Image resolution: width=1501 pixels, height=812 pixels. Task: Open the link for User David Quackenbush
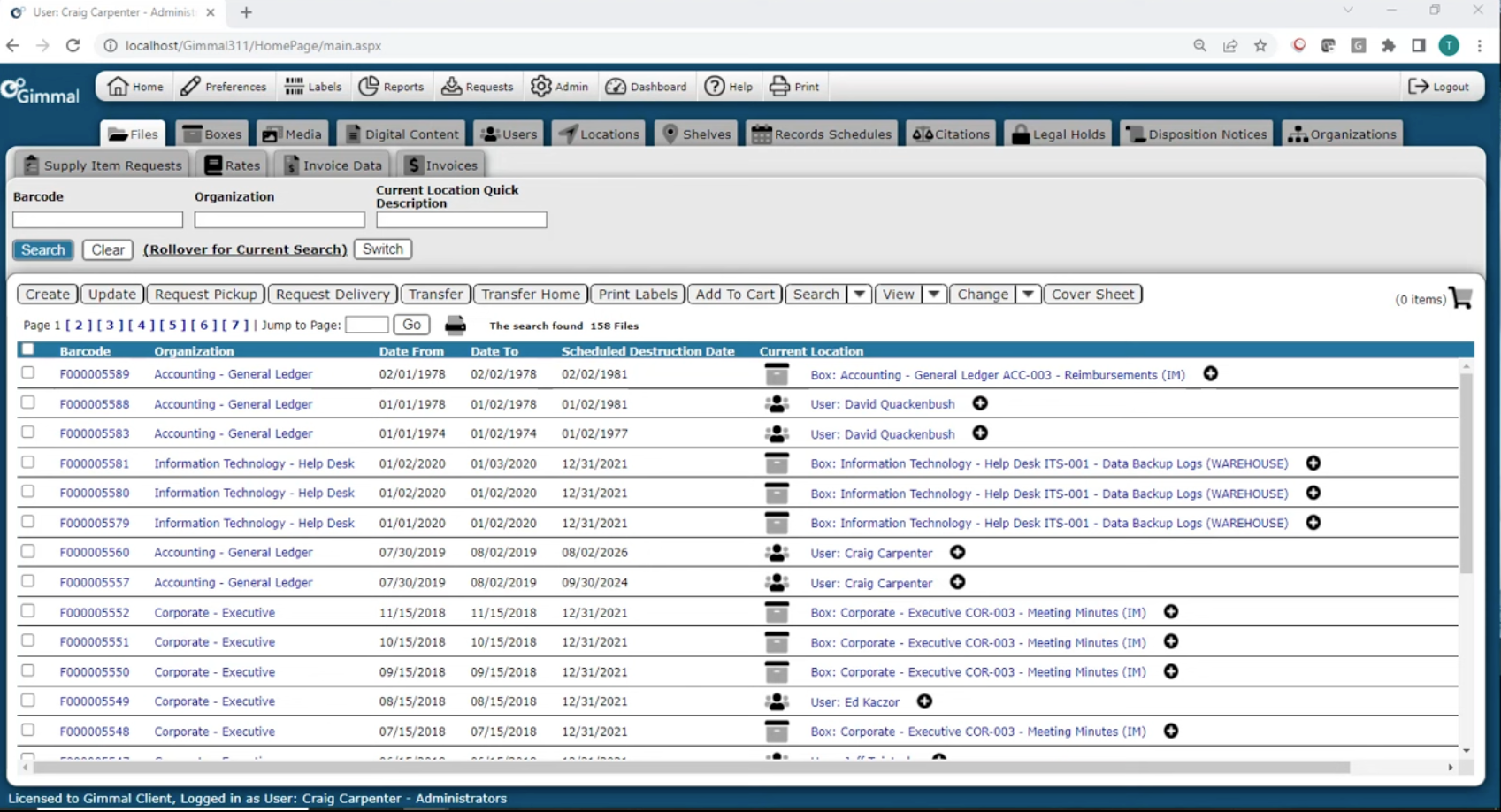coord(881,403)
